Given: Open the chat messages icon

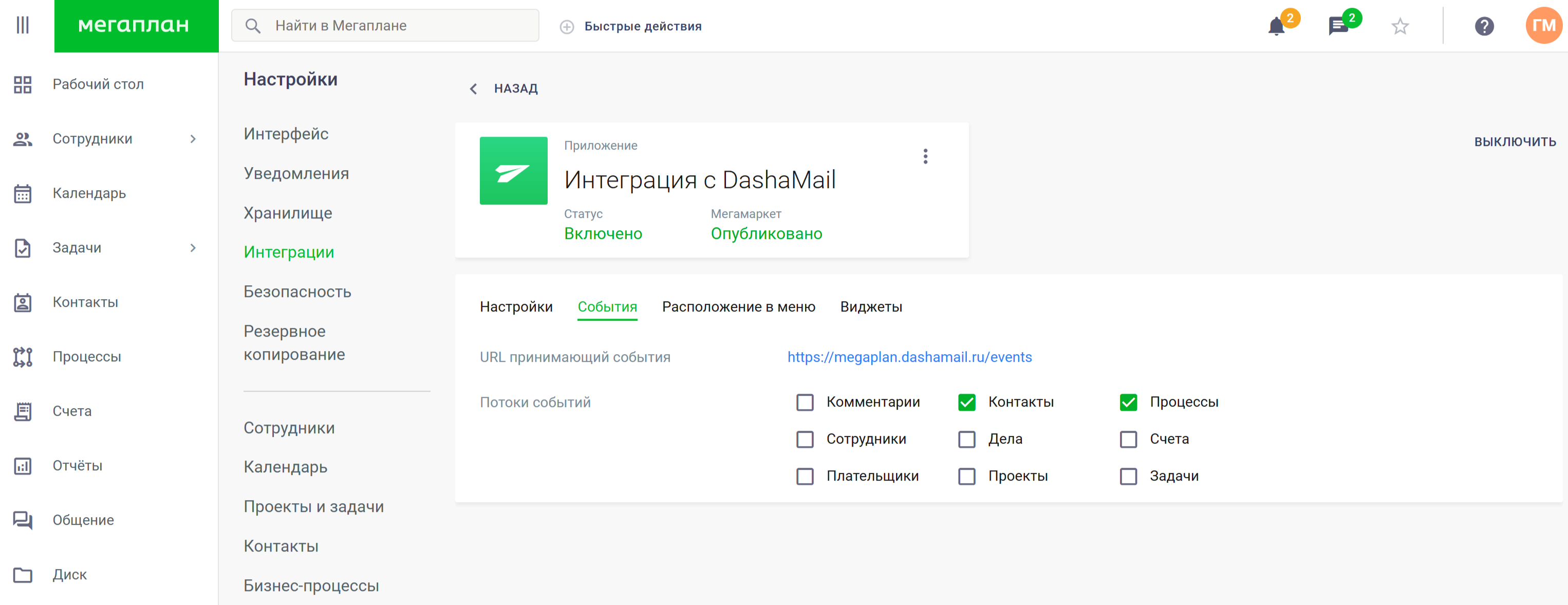Looking at the screenshot, I should point(1337,27).
